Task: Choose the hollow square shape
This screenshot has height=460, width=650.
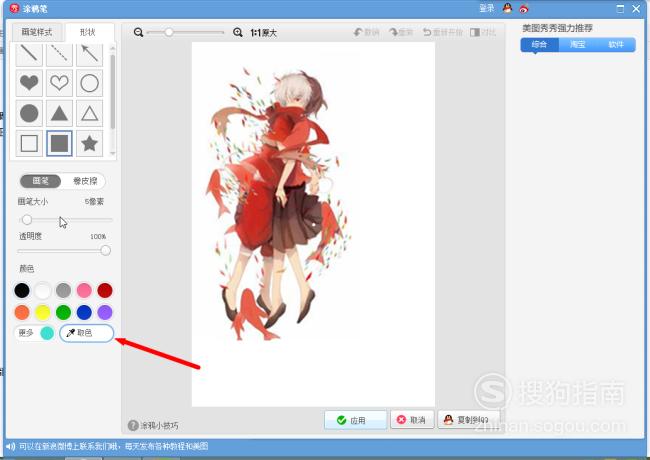Action: 29,143
